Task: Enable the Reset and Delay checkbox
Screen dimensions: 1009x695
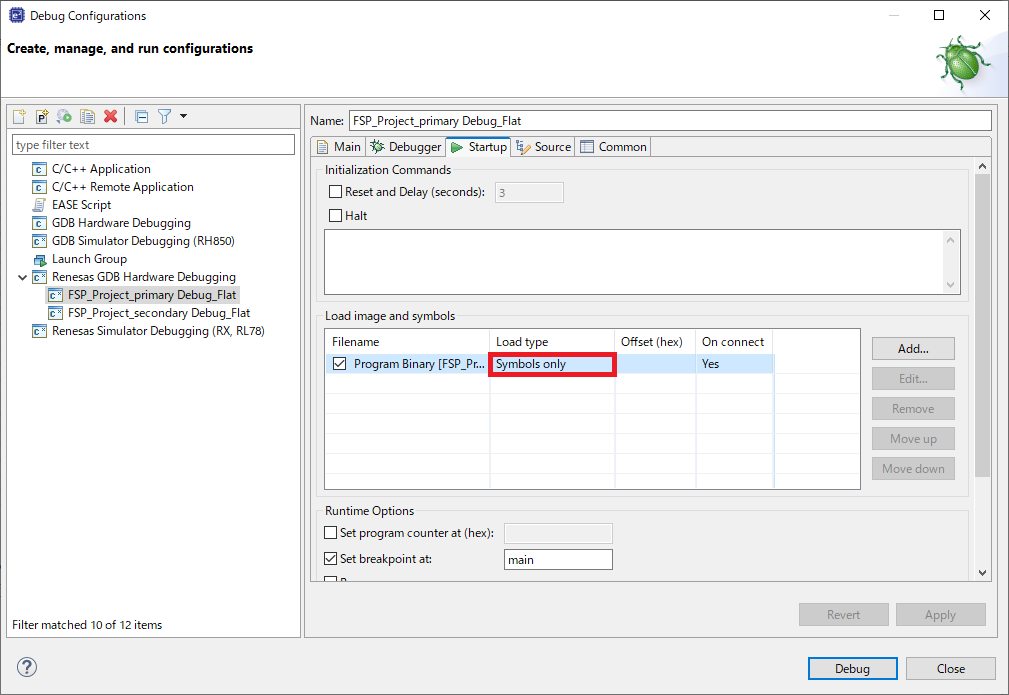Action: 335,192
